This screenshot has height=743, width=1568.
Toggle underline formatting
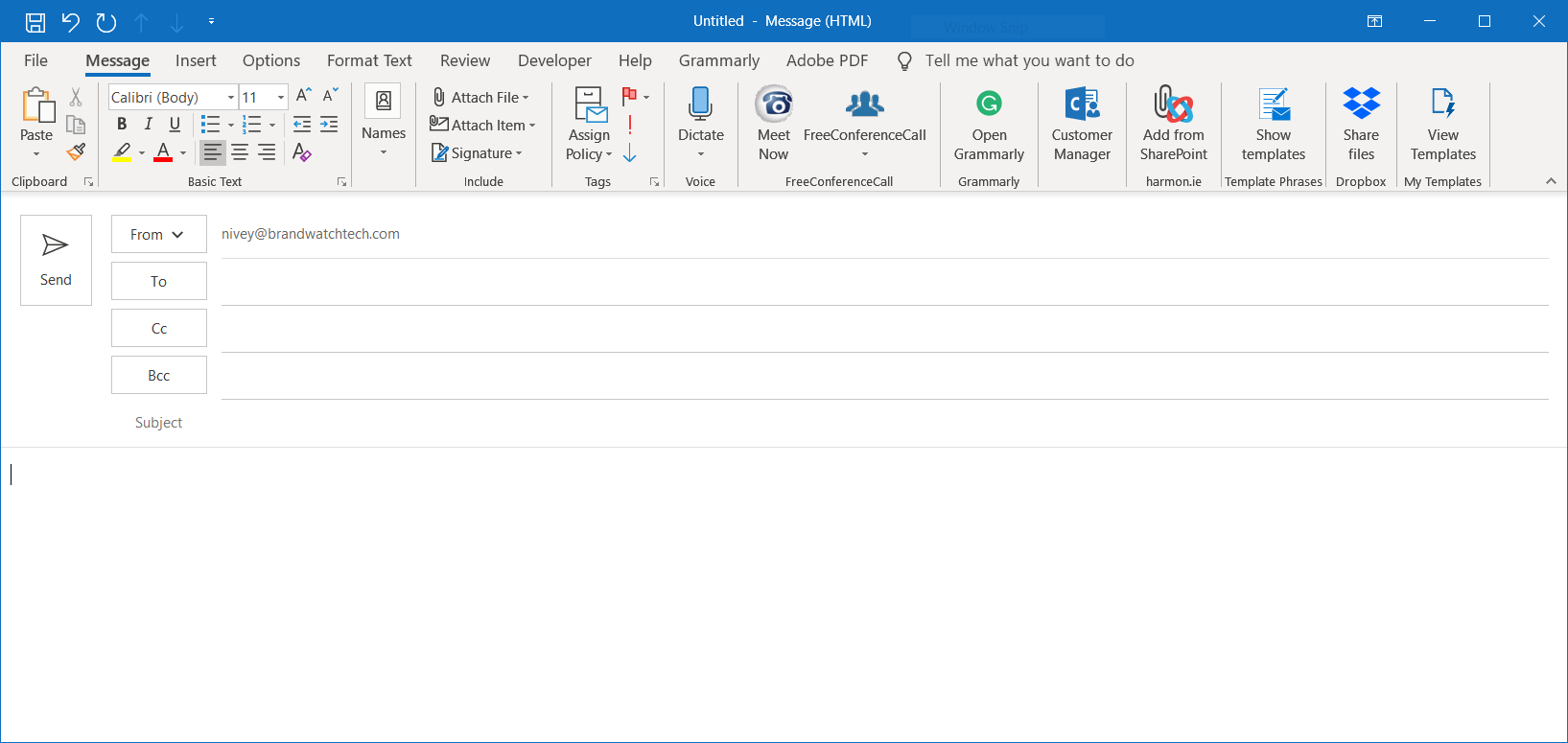tap(175, 124)
